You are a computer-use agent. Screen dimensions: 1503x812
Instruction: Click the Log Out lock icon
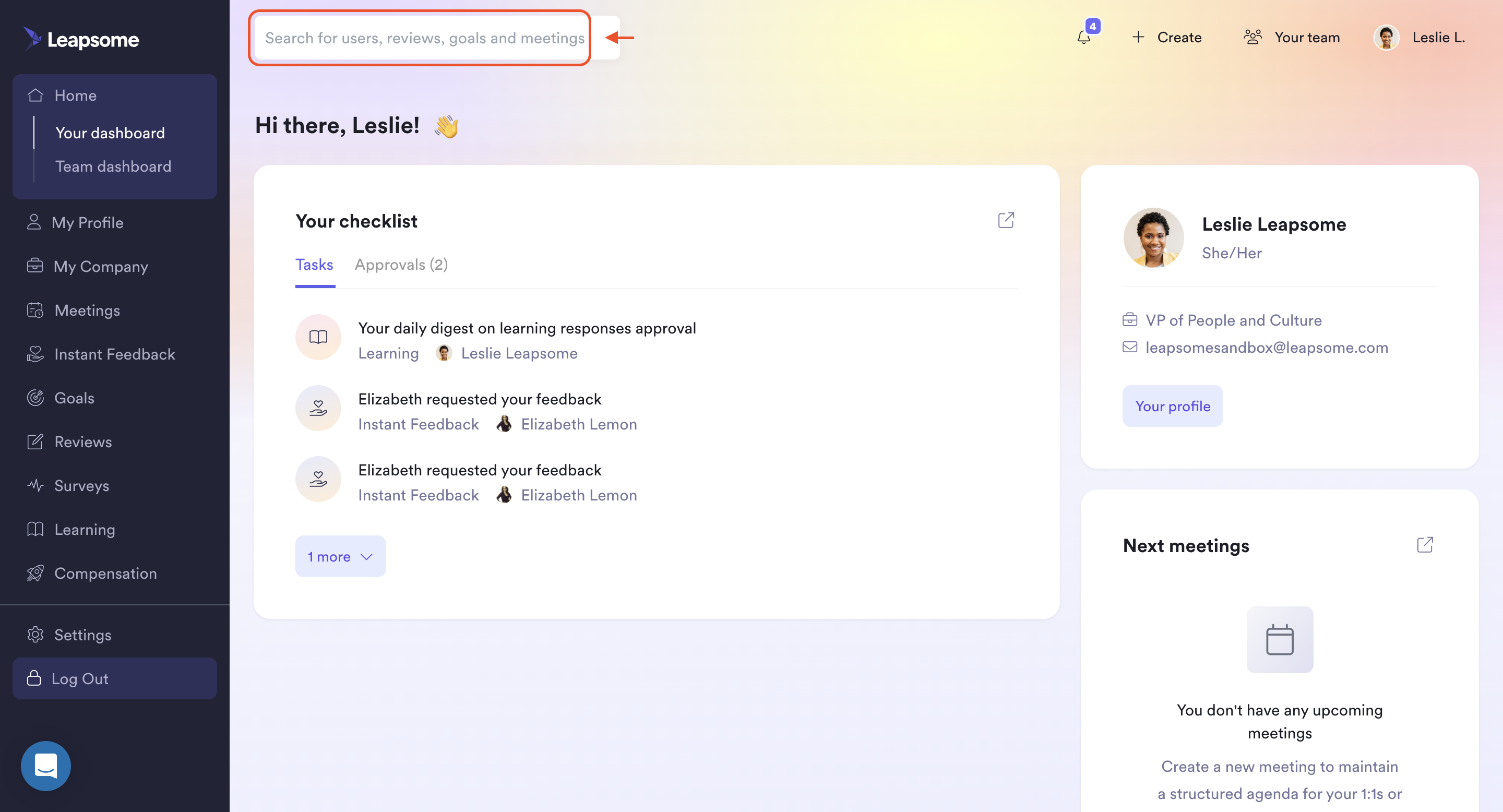pos(34,678)
